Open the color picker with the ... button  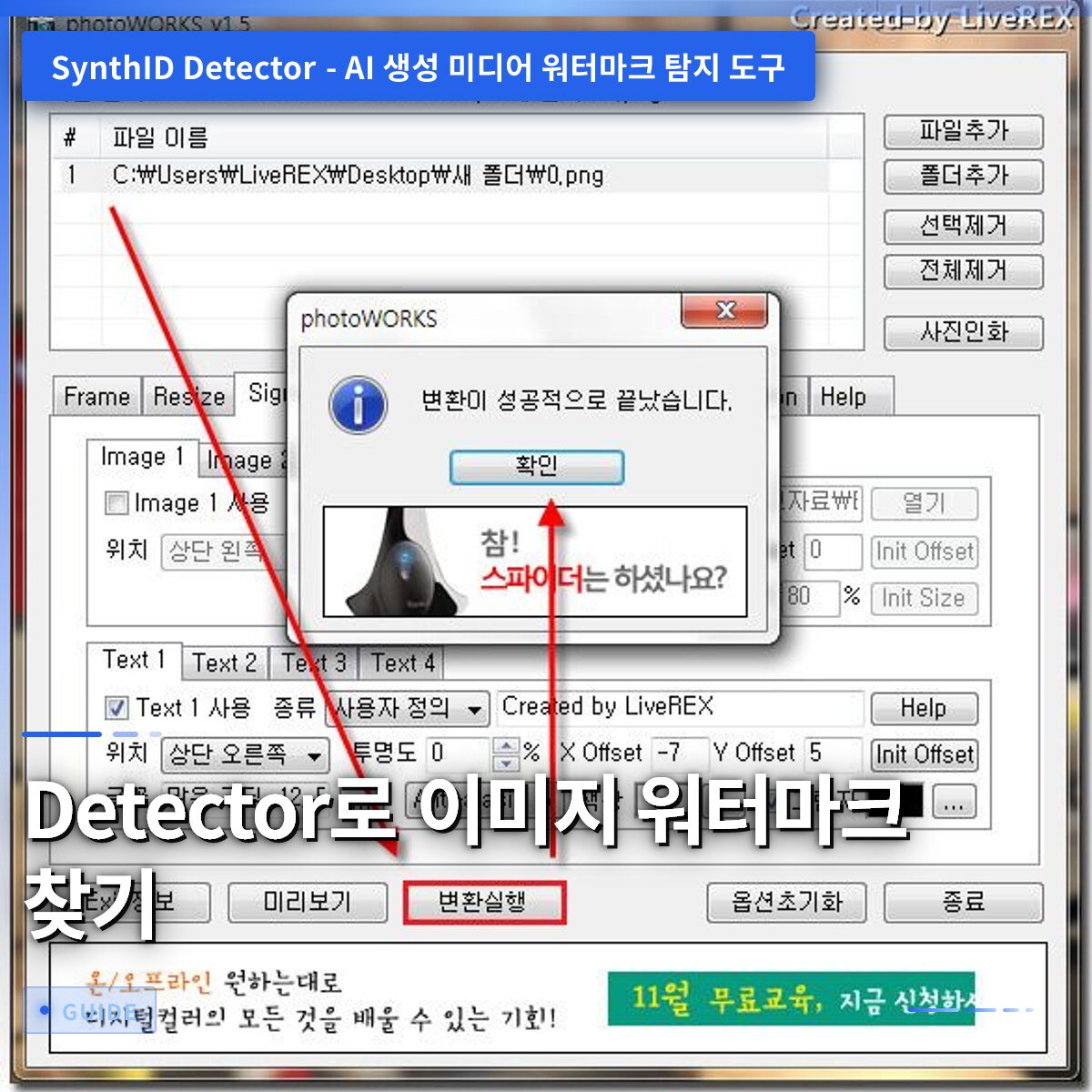coord(955,803)
